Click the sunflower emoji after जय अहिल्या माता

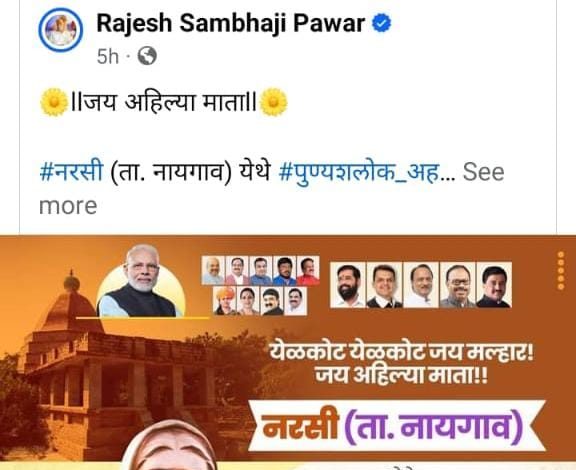[x=273, y=102]
